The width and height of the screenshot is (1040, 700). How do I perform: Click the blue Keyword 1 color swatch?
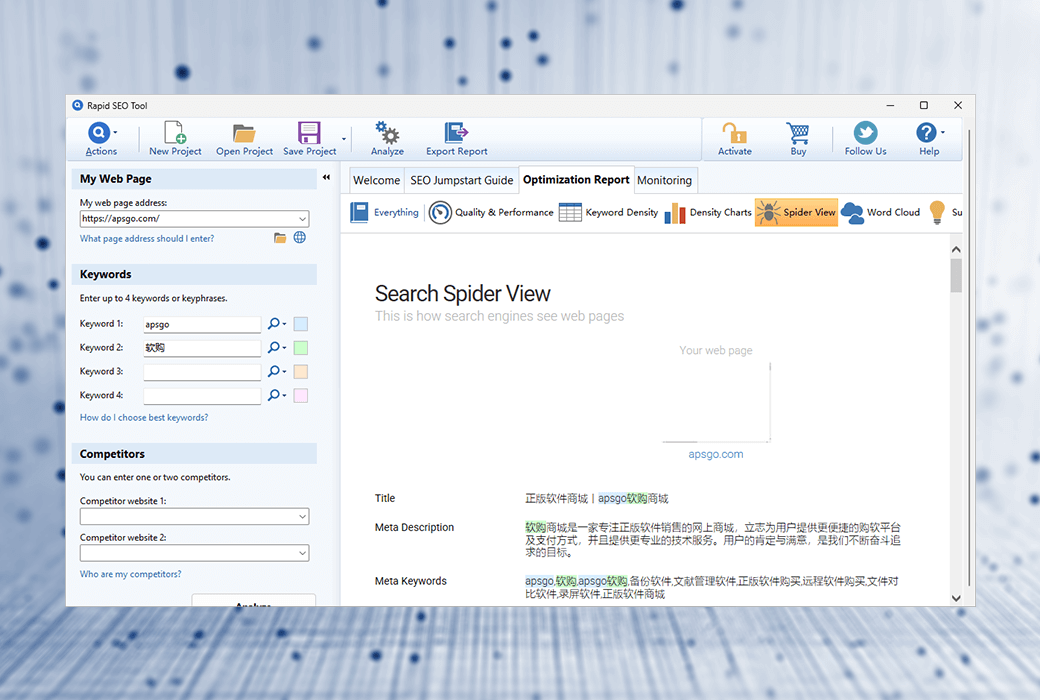(300, 324)
